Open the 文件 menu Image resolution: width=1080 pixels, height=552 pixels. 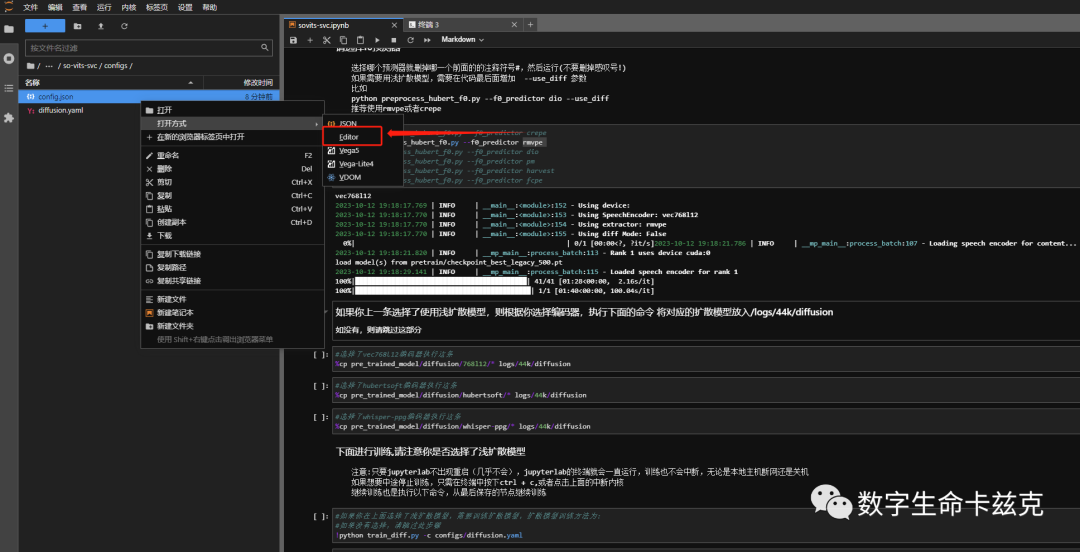point(30,7)
